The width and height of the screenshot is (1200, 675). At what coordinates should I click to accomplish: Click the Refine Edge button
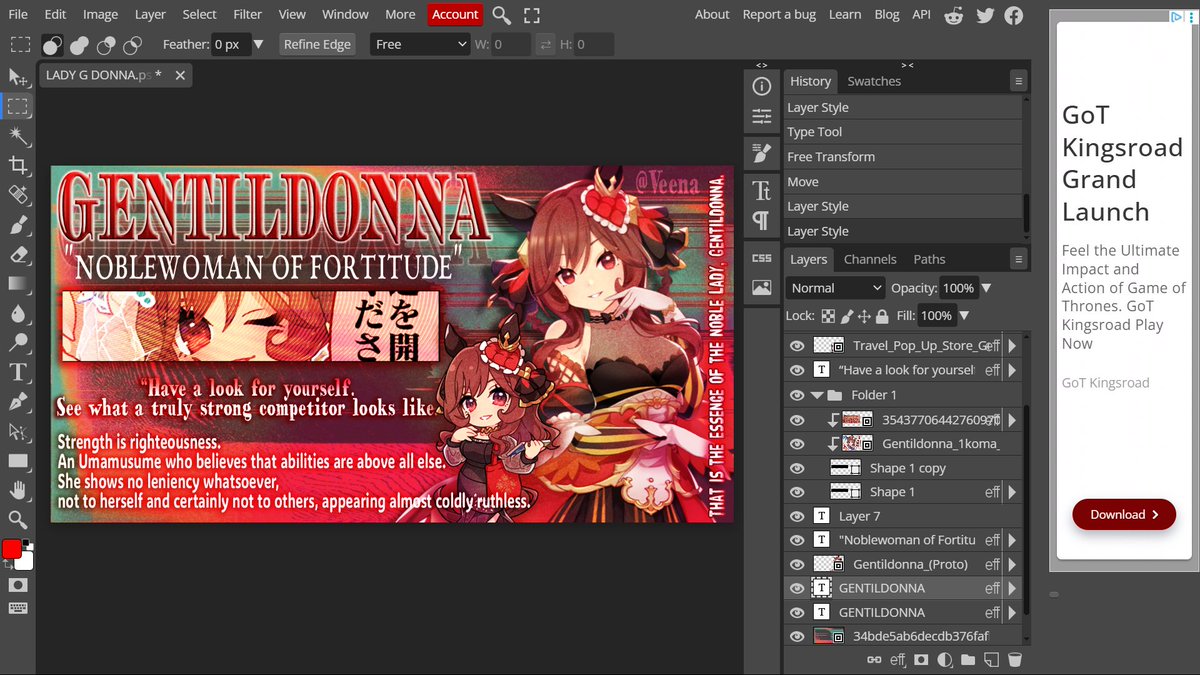point(317,44)
